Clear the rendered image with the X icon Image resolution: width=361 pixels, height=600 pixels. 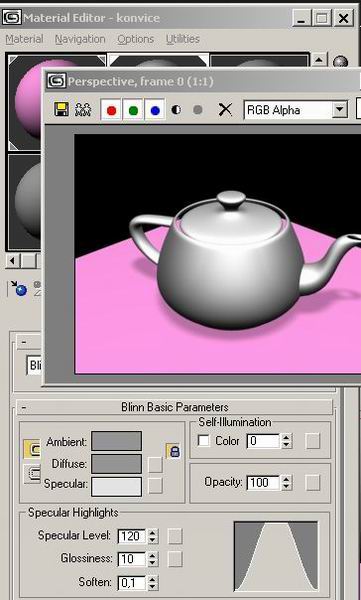pos(225,110)
